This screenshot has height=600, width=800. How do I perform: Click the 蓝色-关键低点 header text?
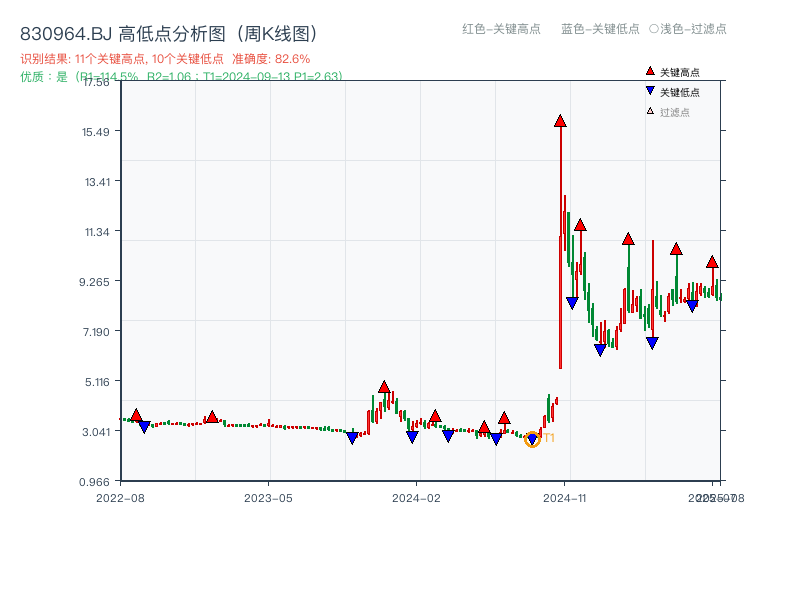tap(600, 29)
